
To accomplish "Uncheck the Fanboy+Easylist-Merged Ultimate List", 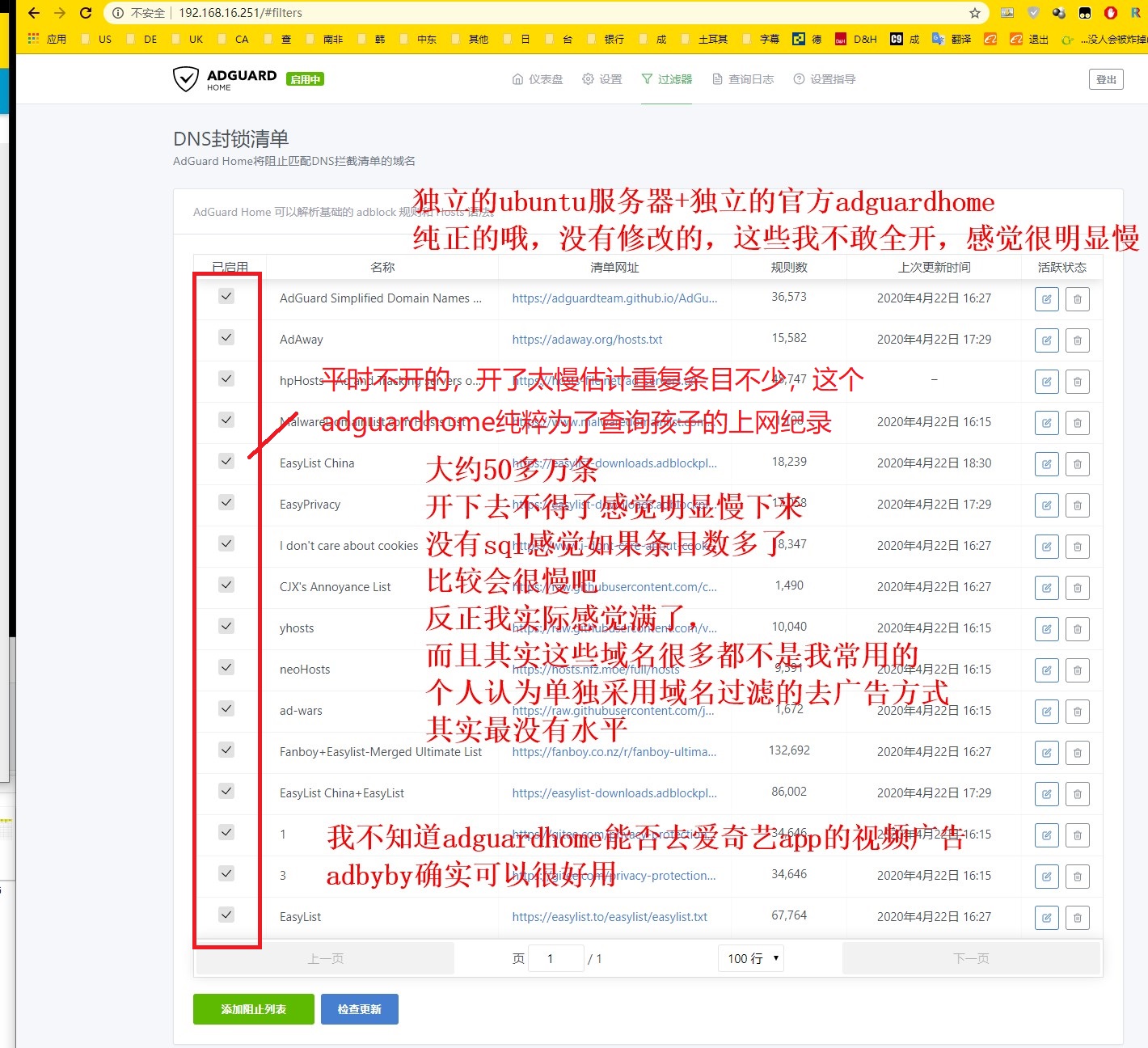I will pyautogui.click(x=226, y=750).
